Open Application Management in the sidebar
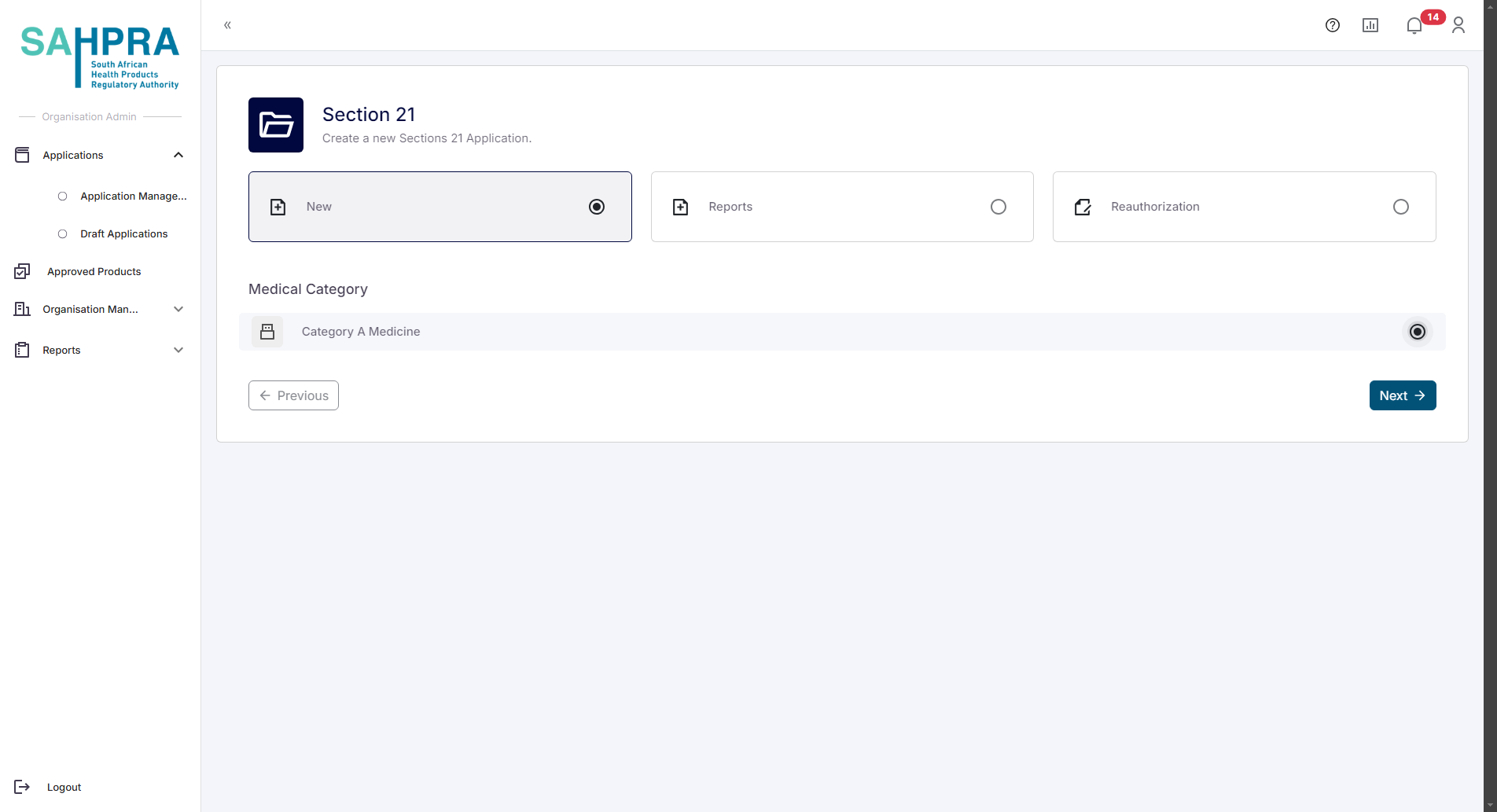The height and width of the screenshot is (812, 1497). coord(133,196)
